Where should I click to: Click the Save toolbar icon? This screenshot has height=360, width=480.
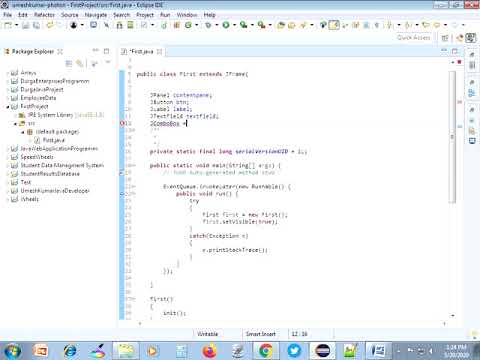(25, 25)
